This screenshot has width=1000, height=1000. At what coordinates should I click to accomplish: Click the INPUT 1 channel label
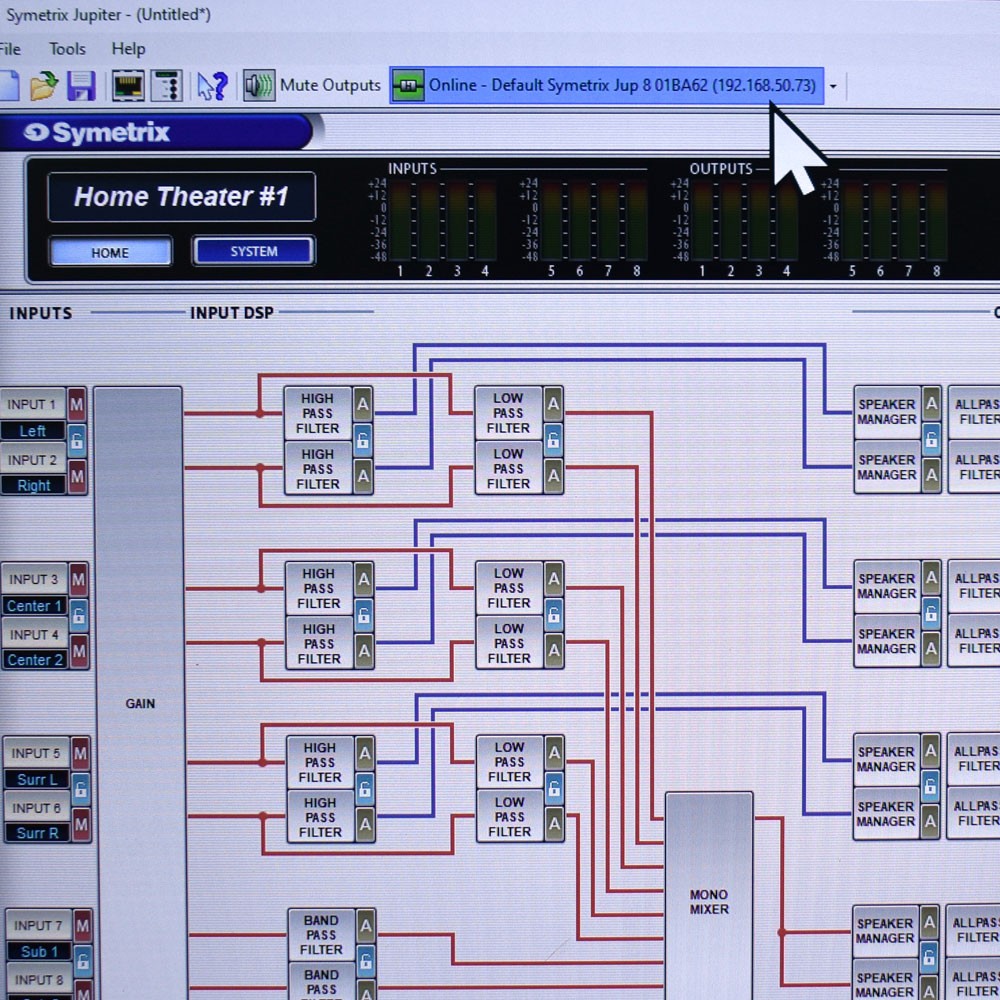32,404
